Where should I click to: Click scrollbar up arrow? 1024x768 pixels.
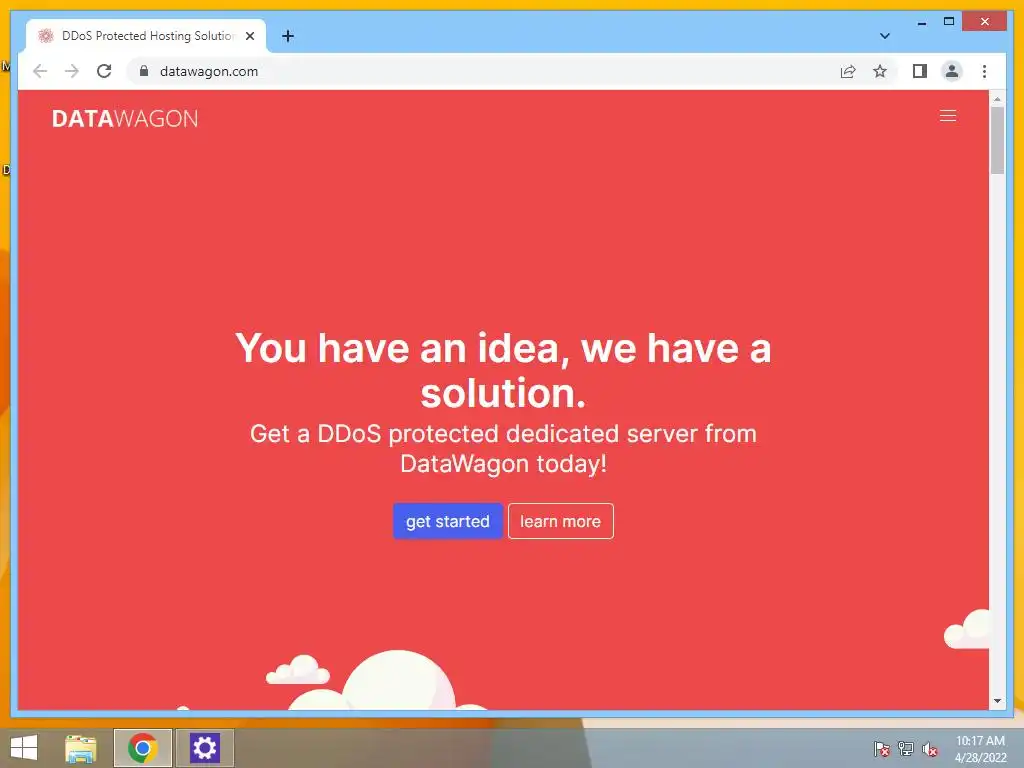[997, 99]
